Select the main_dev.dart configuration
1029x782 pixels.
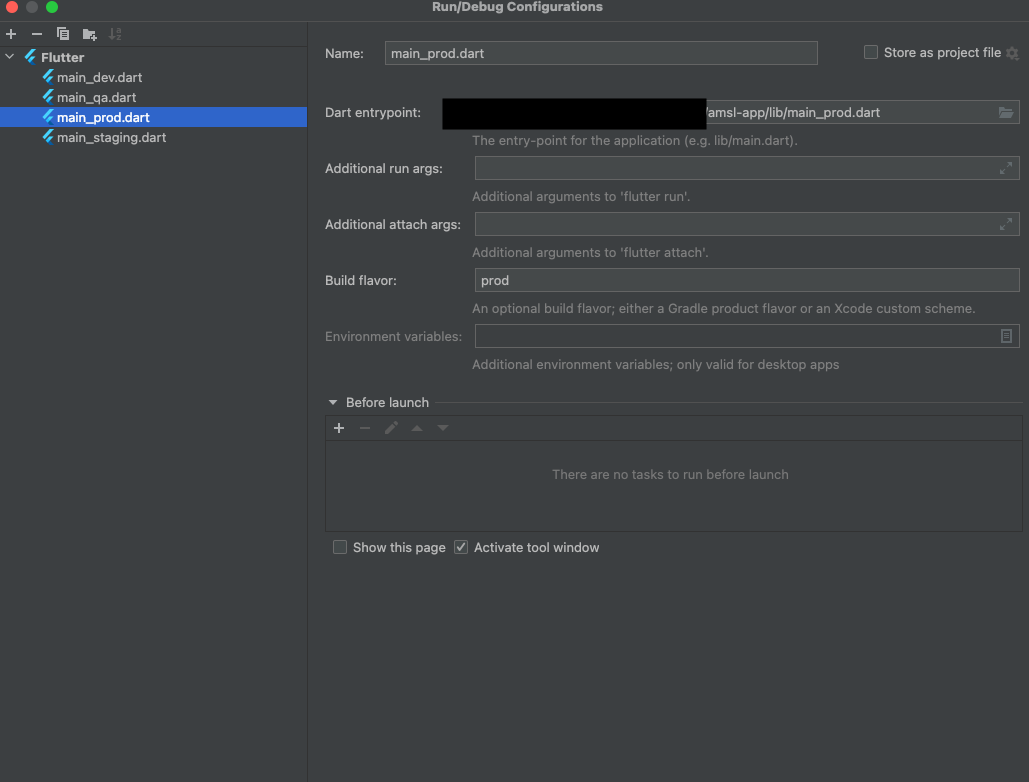[x=100, y=77]
